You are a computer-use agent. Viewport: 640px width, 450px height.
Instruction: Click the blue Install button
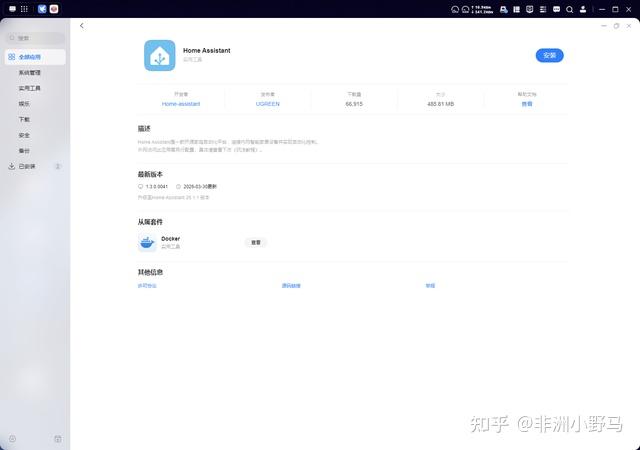[549, 56]
